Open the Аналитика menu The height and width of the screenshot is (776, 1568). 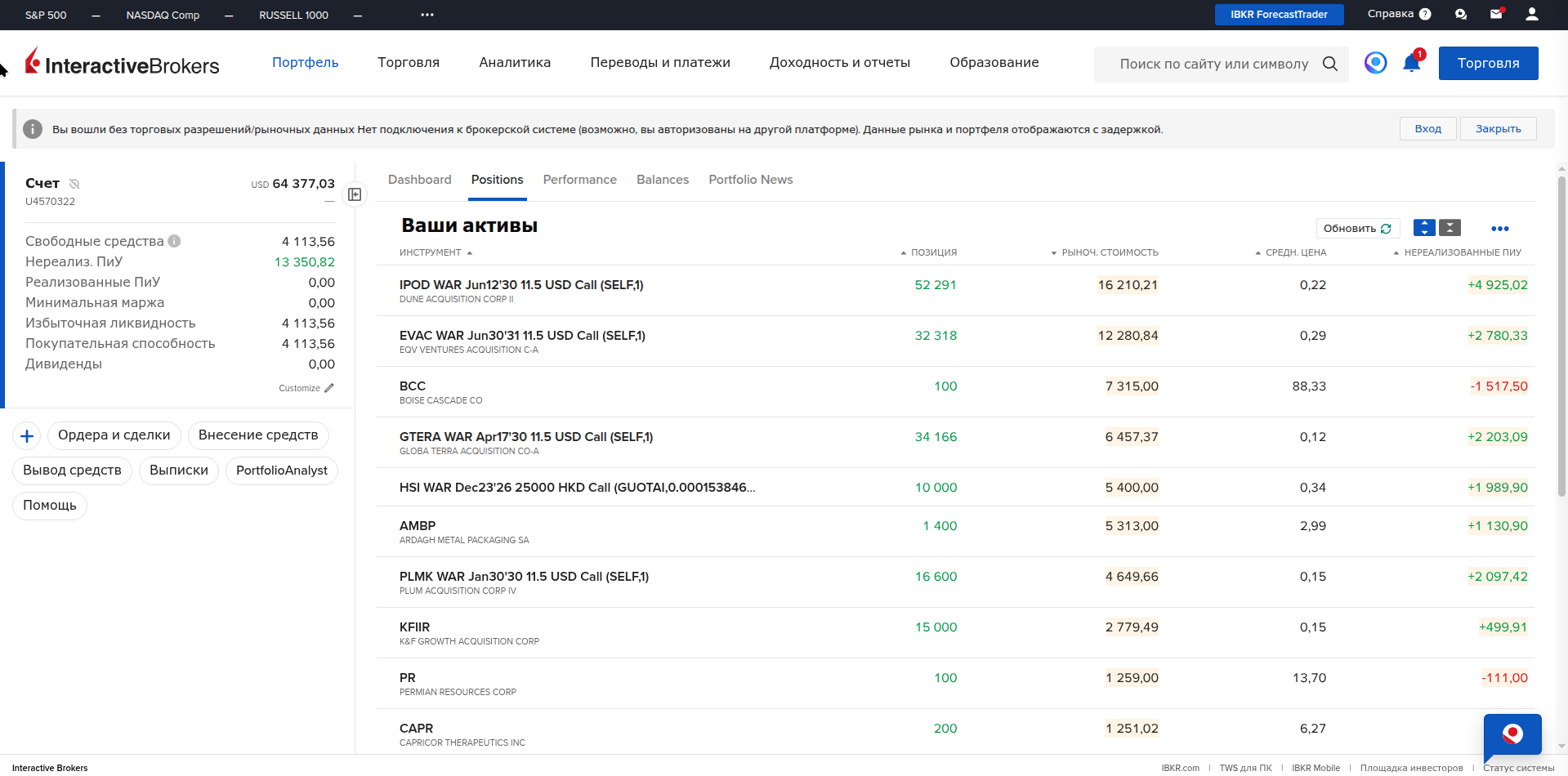[515, 63]
